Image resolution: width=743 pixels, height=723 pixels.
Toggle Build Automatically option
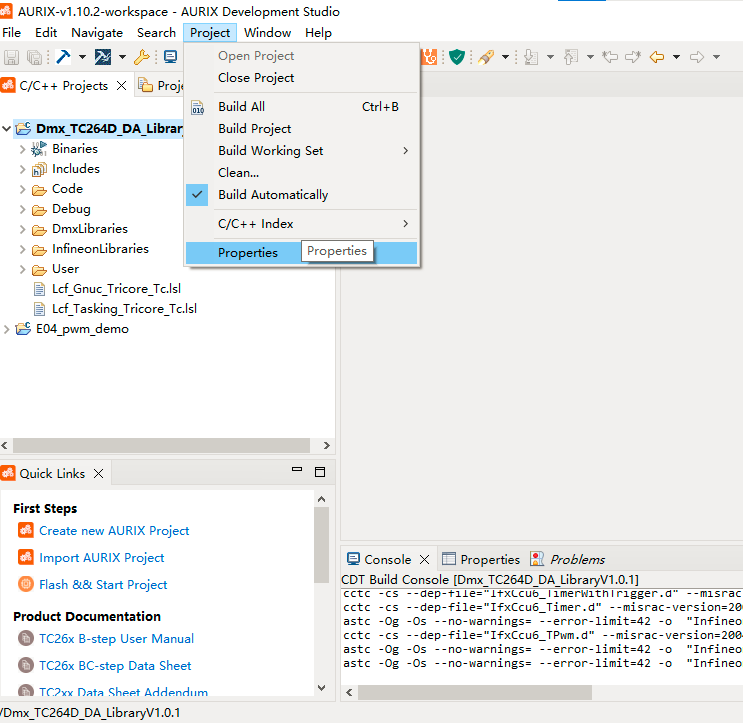tap(301, 195)
